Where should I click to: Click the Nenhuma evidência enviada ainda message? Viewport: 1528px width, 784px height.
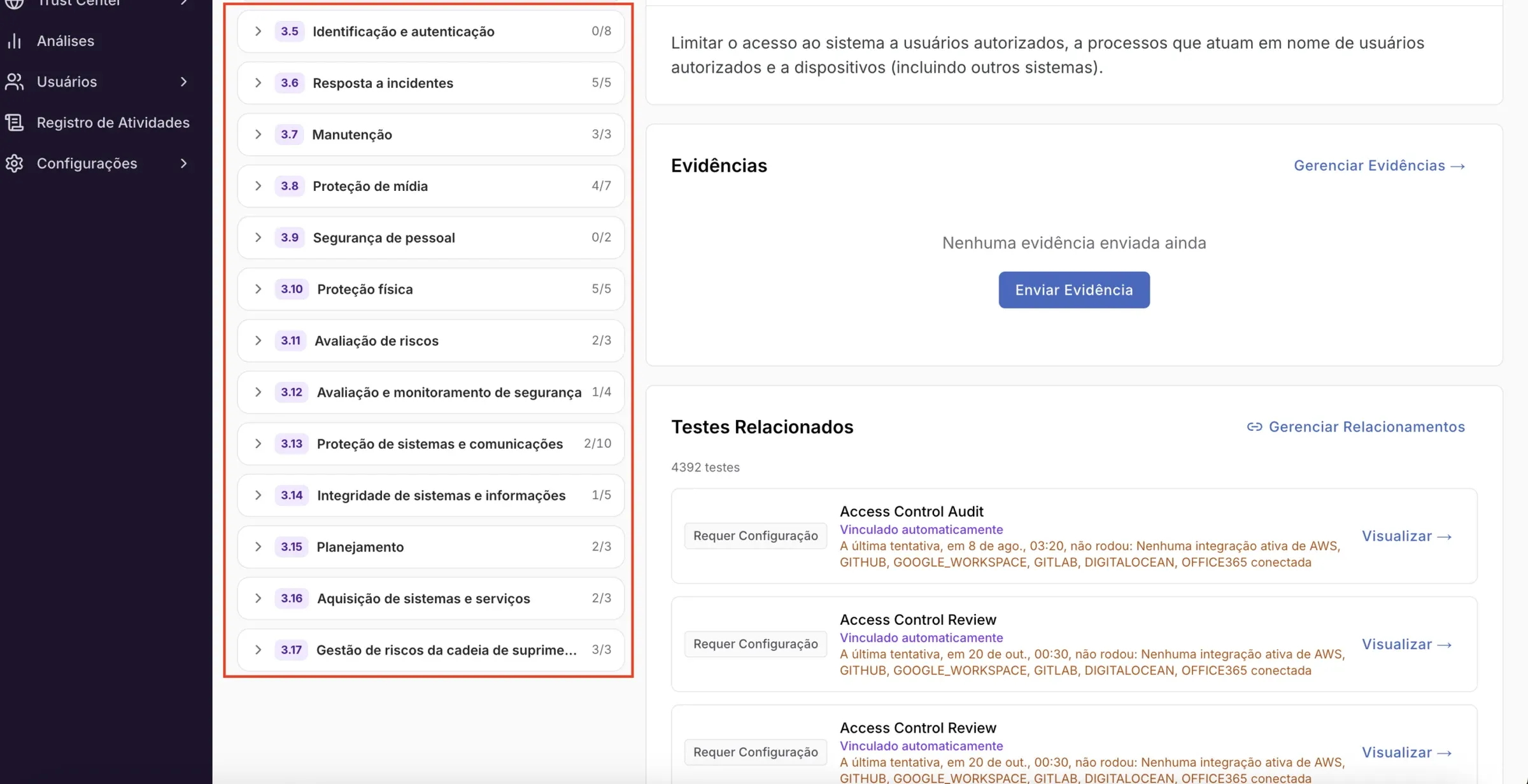pos(1074,242)
